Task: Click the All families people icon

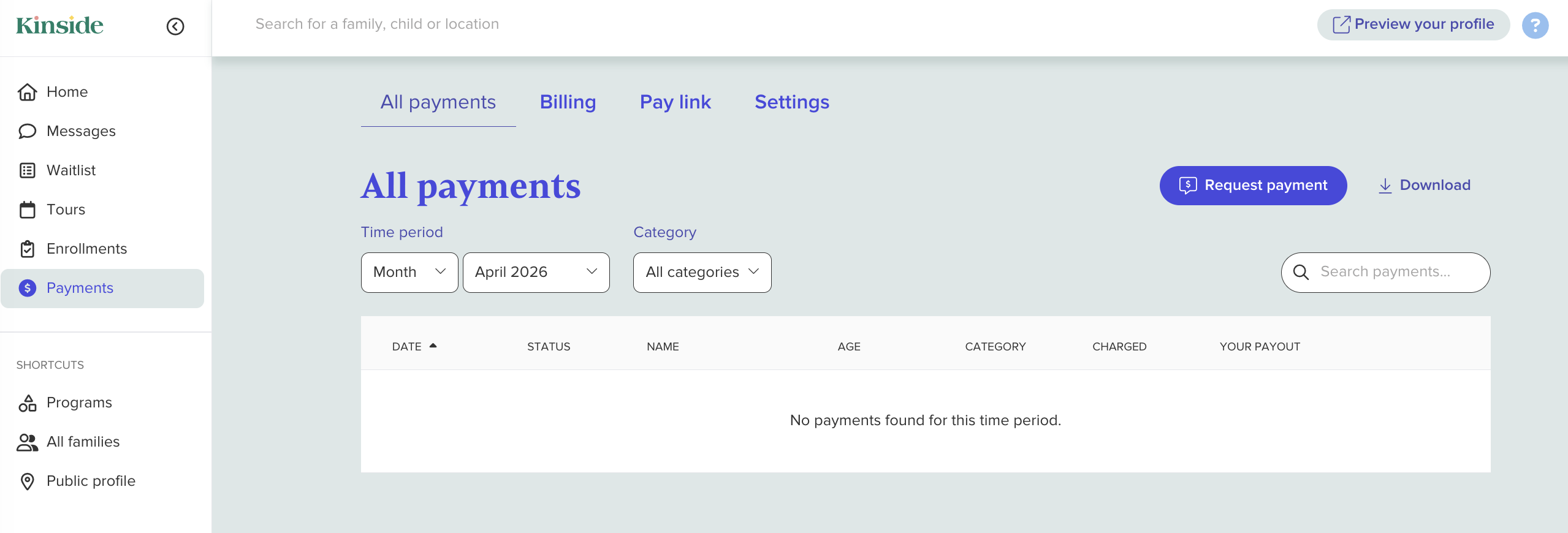Action: coord(27,442)
